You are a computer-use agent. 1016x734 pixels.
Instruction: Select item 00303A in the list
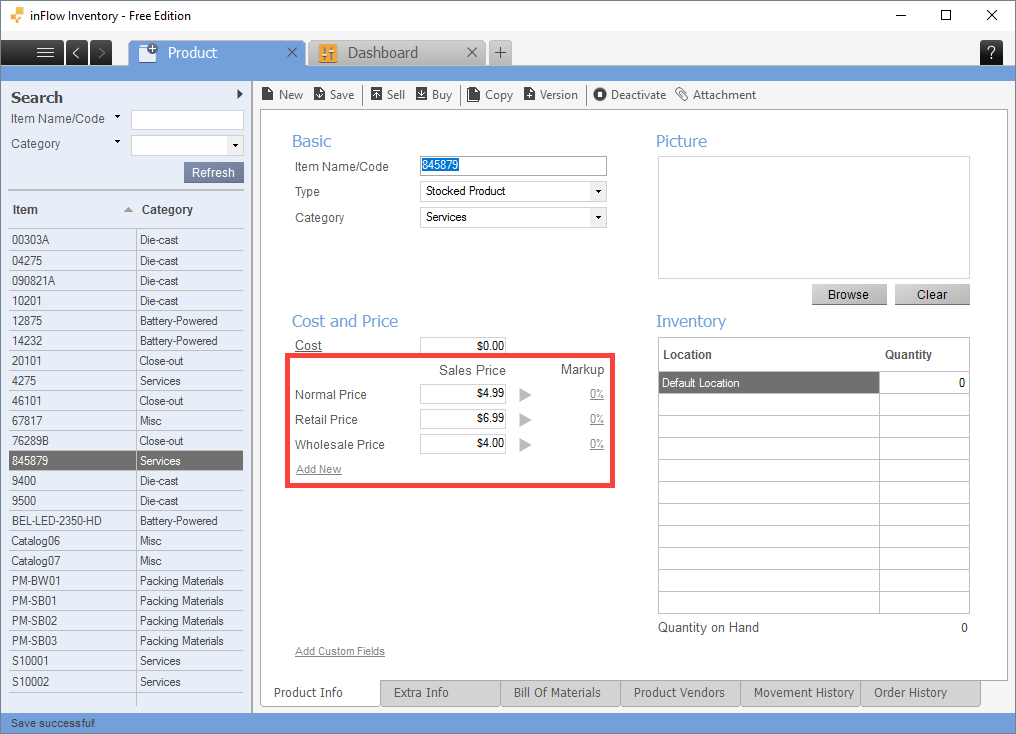click(x=126, y=240)
